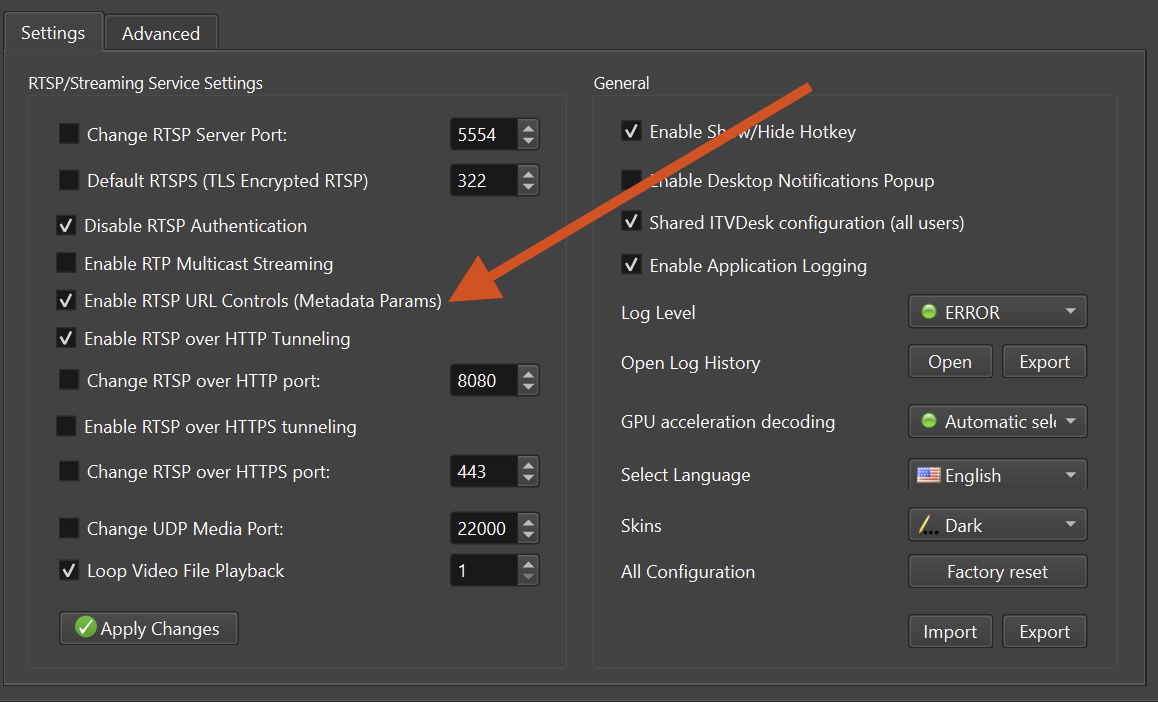Toggle Enable Application Logging checkbox
Viewport: 1158px width, 702px height.
tap(631, 265)
